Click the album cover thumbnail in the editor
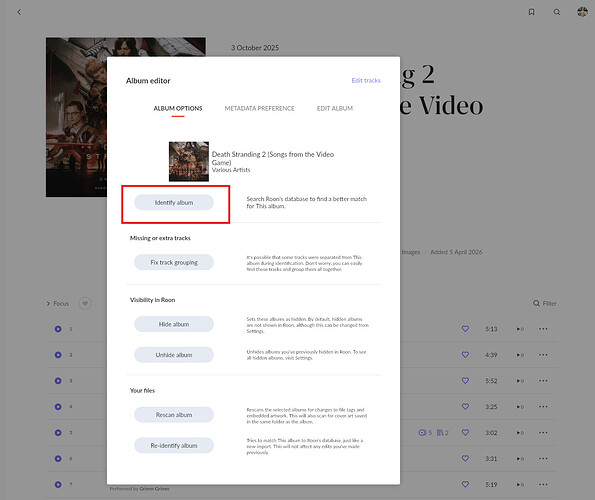Screen dimensions: 595x500 189,162
